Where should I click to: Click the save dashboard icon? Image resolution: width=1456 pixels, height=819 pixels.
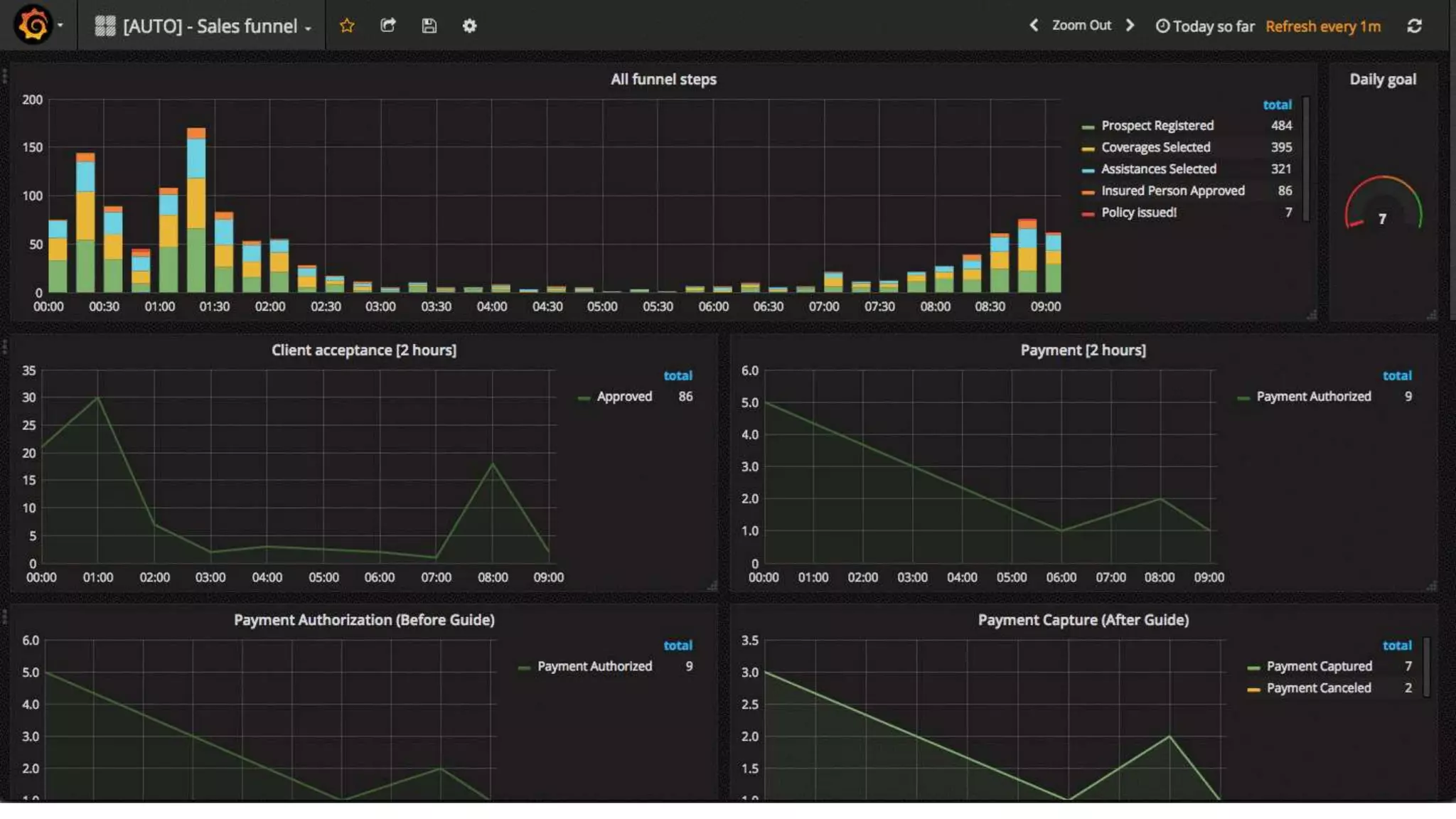[x=429, y=26]
